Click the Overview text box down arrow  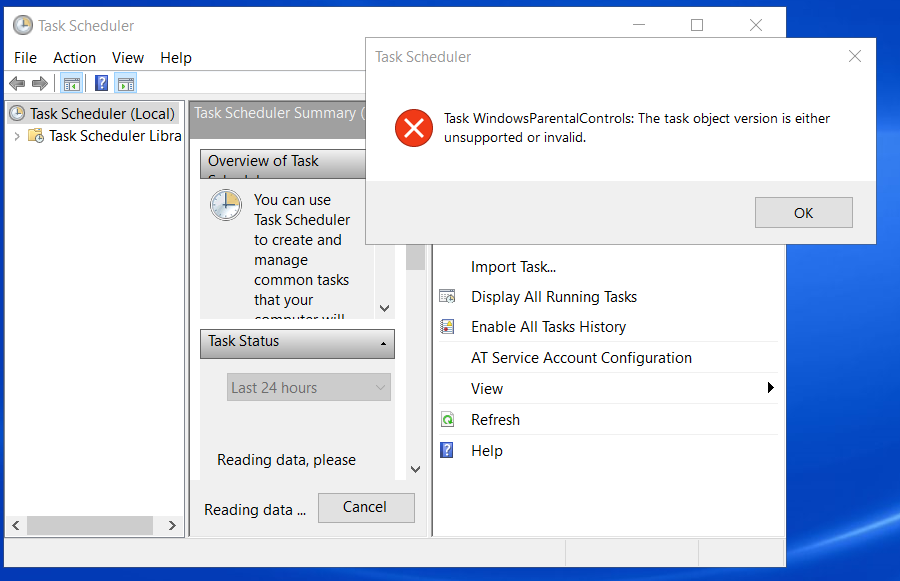point(385,308)
